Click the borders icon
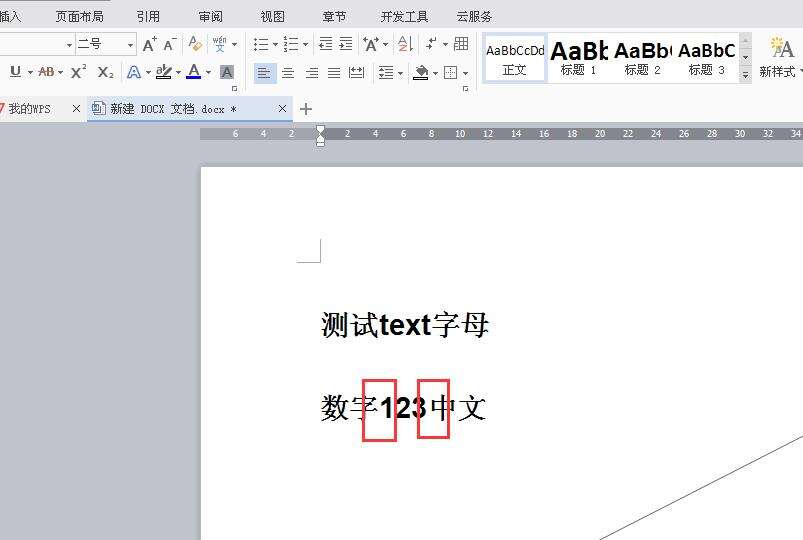This screenshot has height=540, width=803. [451, 73]
